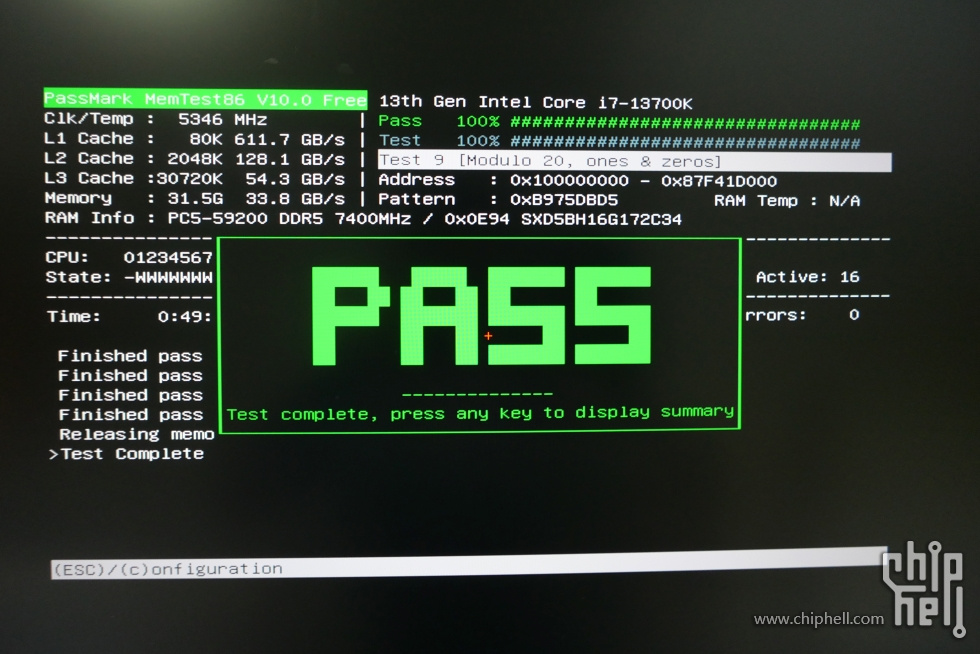
Task: Click the orange plus mouse cursor marker
Action: 488,336
